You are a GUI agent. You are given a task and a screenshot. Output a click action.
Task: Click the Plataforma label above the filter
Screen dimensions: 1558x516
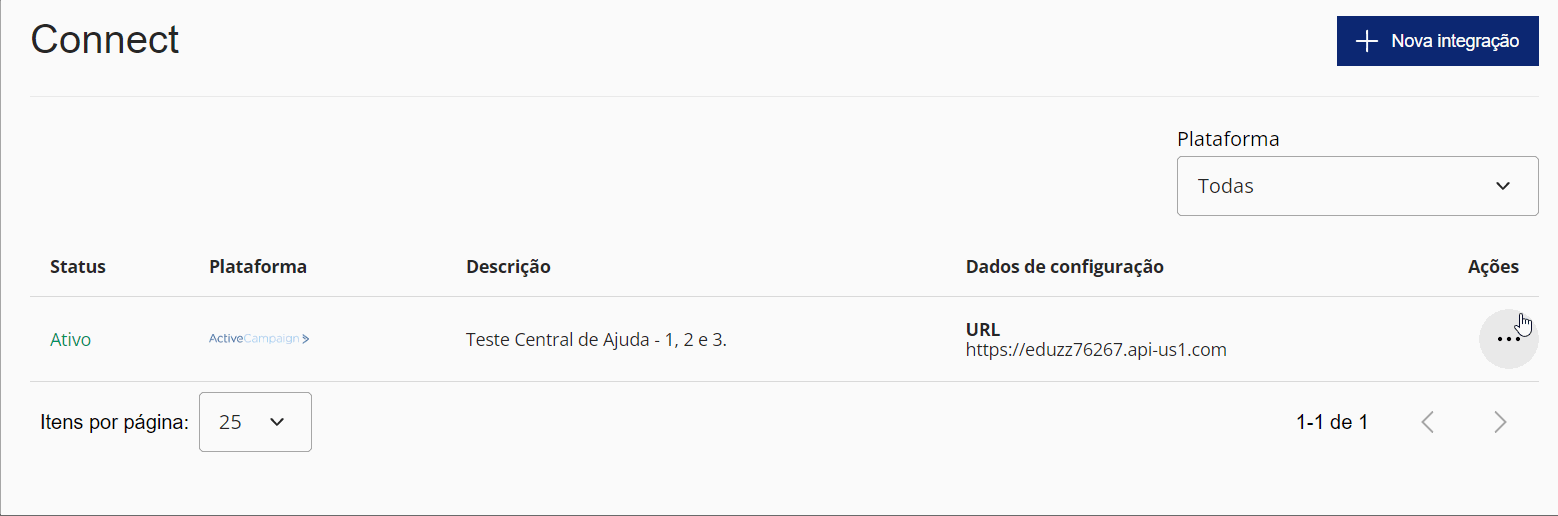click(1228, 139)
